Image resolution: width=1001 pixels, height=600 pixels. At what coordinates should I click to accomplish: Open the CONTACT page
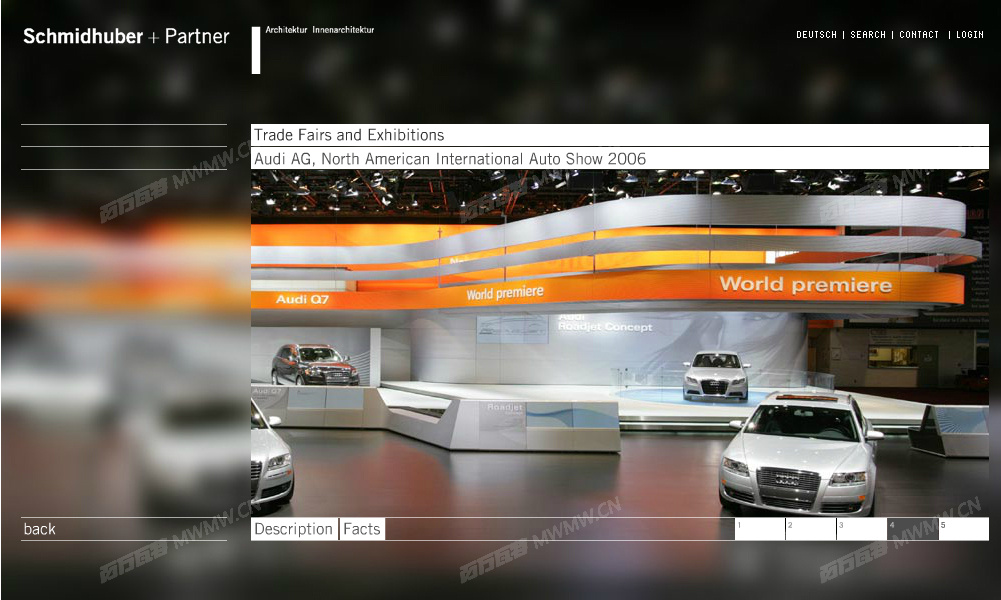pos(919,34)
